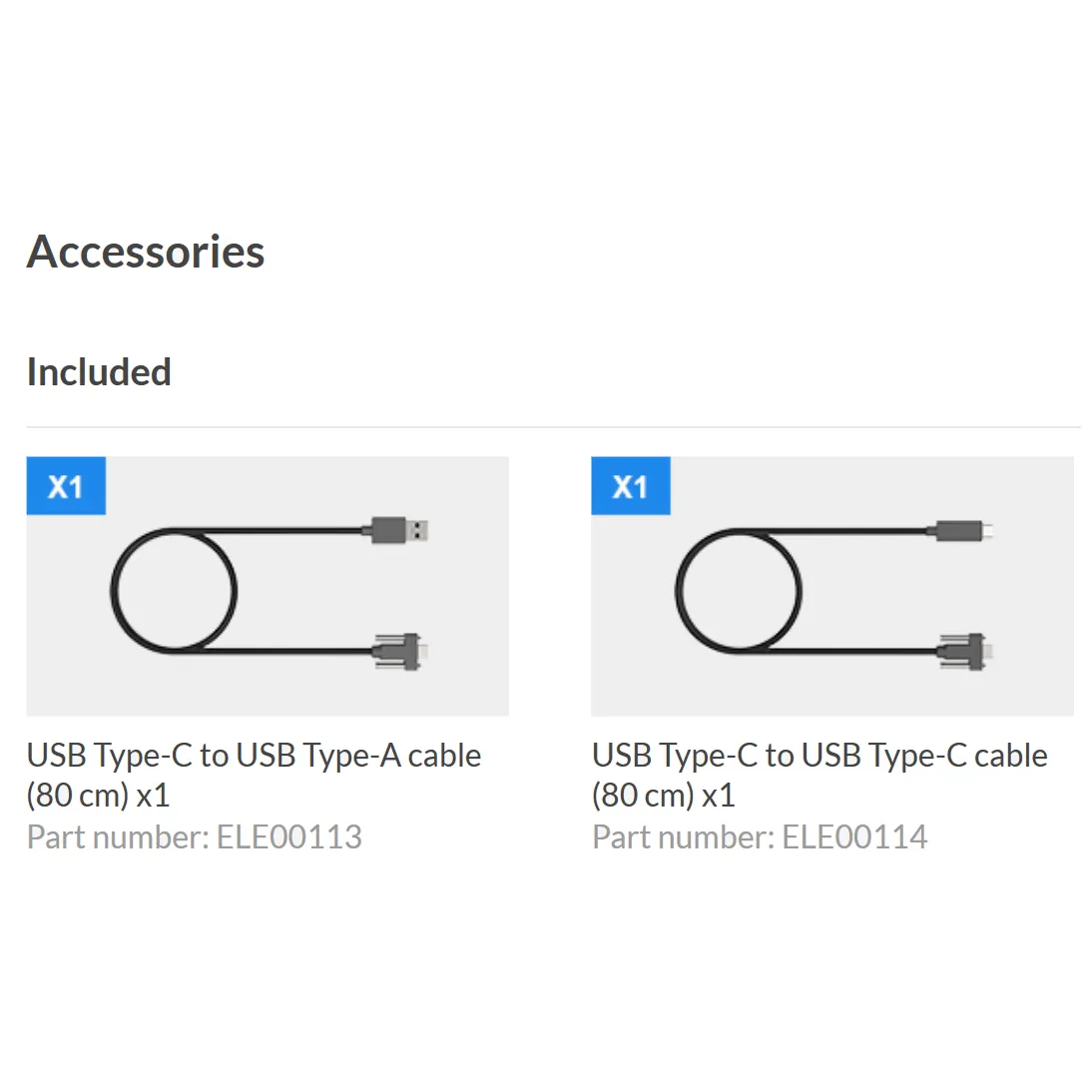The height and width of the screenshot is (1092, 1092).
Task: Click the screw-lock Type-C connector in first image
Action: pos(399,652)
